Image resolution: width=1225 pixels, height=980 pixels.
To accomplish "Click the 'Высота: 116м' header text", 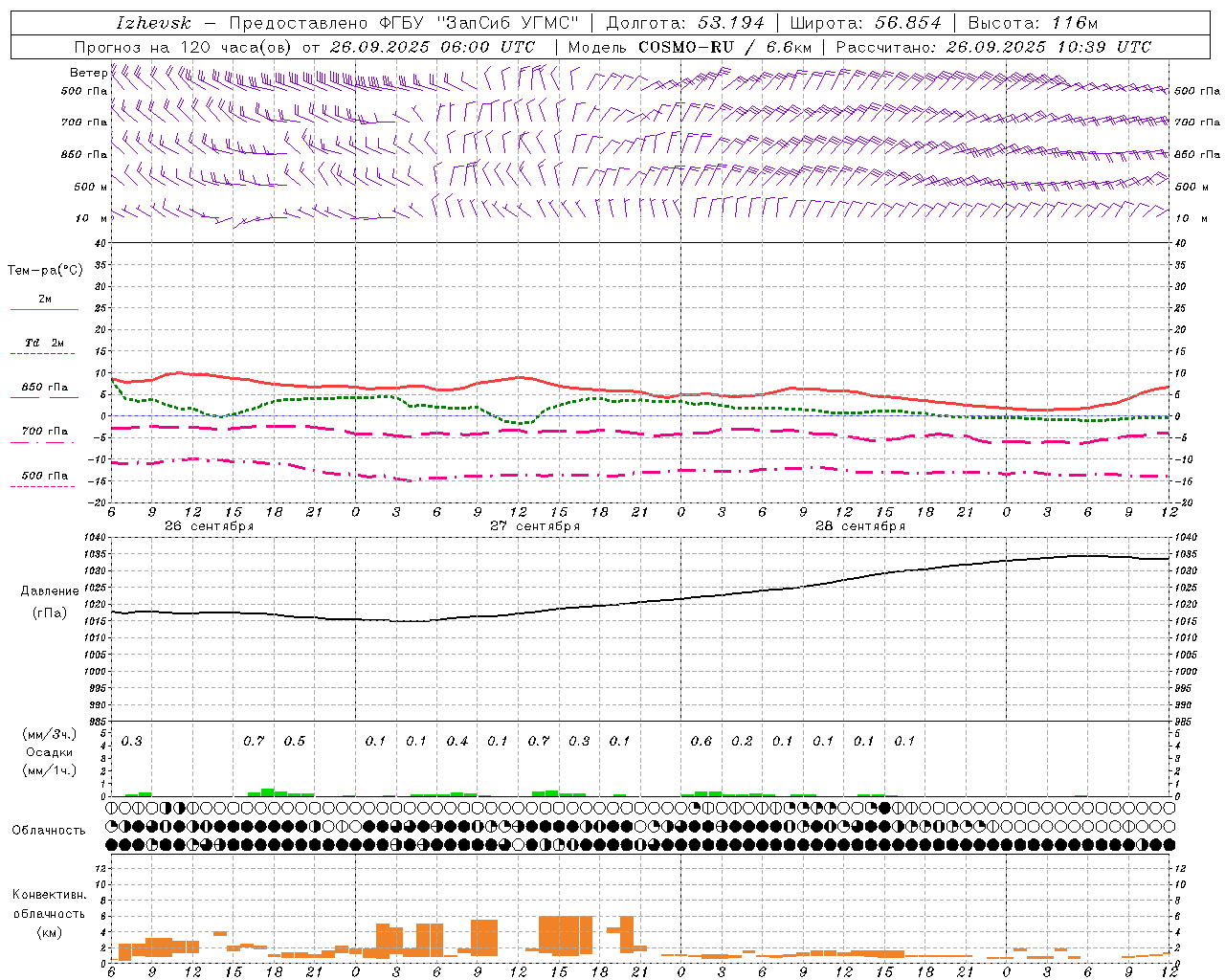I will (1033, 23).
